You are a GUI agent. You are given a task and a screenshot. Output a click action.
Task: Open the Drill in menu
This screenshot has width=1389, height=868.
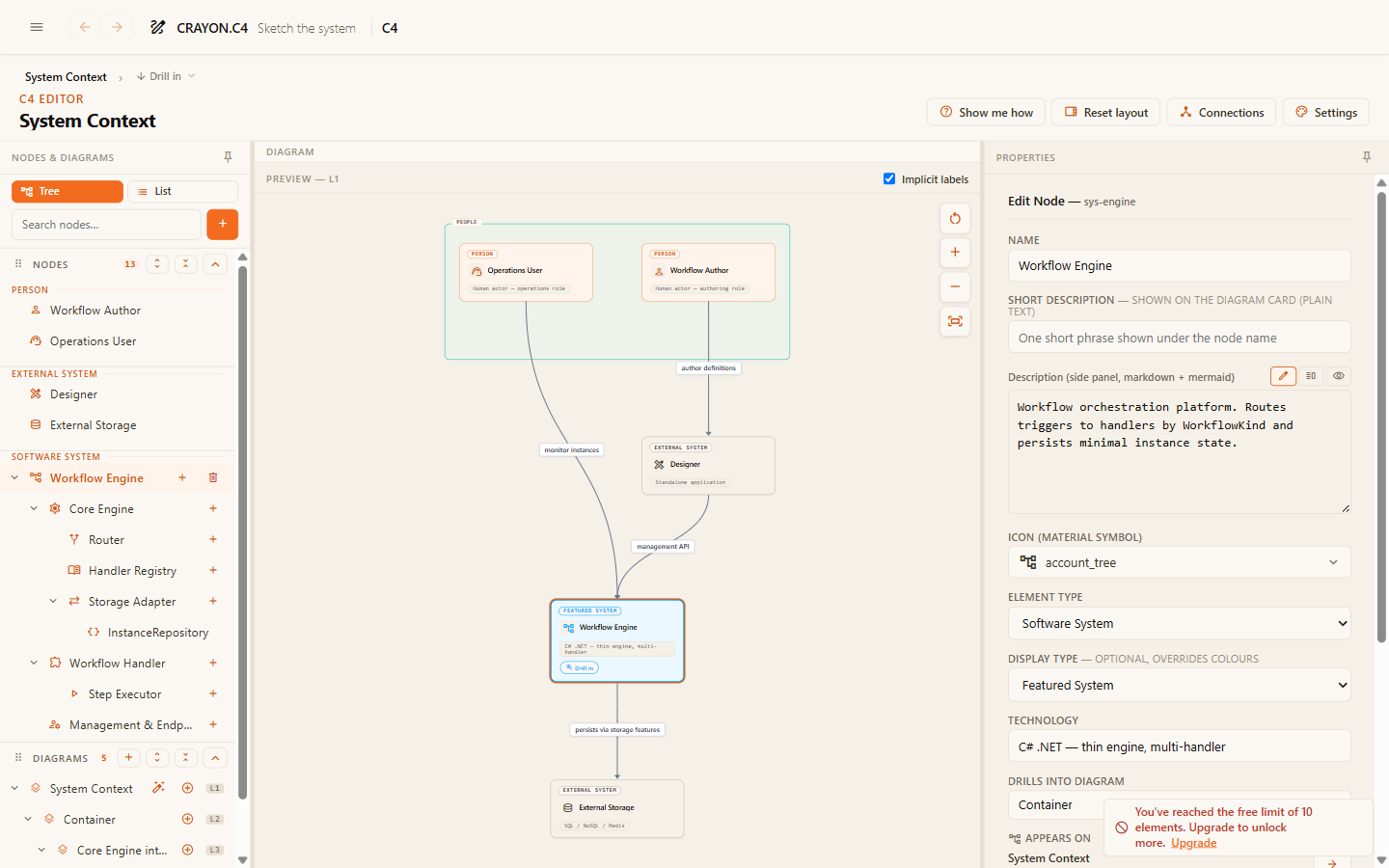166,76
